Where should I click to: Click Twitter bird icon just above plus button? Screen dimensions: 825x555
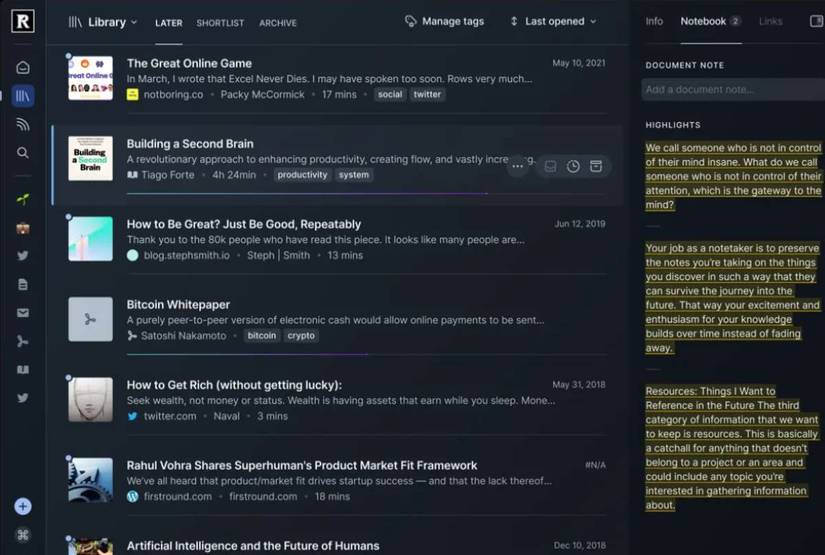point(23,398)
